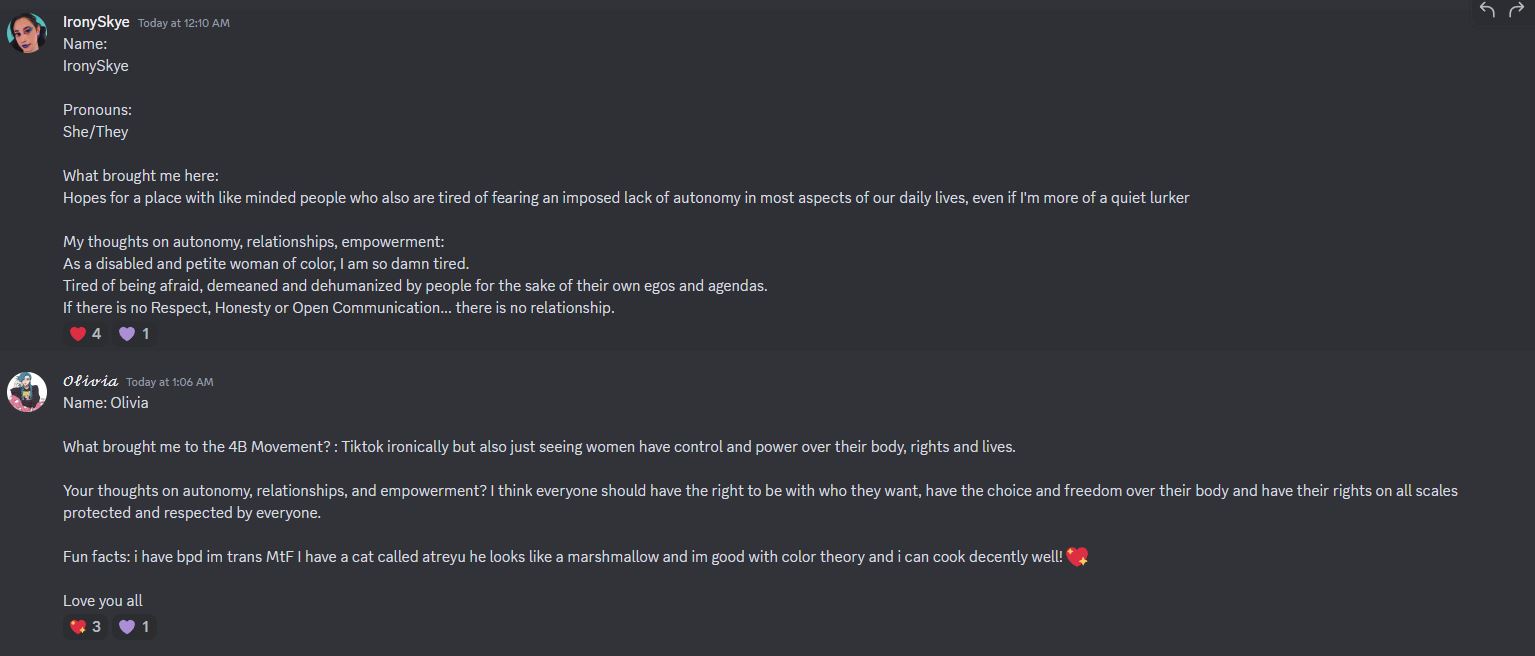Screen dimensions: 1535x656
Task: Click the 'What brought me to the 4B Movement' line
Action: pos(539,447)
